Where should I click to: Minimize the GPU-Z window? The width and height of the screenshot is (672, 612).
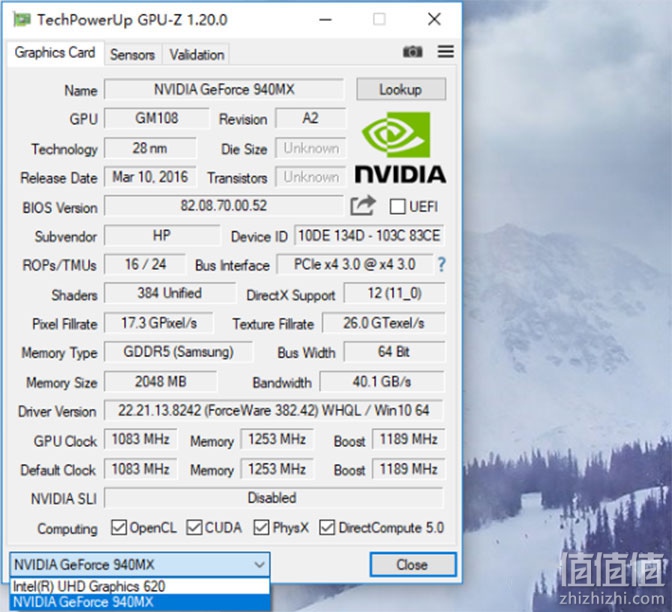point(325,19)
